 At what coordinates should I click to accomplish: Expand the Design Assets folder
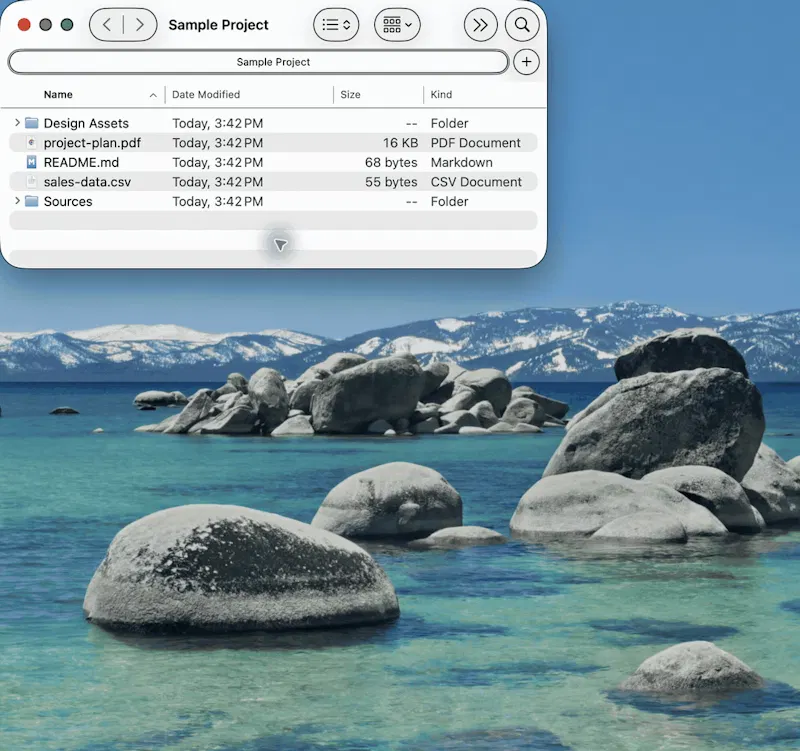[17, 122]
